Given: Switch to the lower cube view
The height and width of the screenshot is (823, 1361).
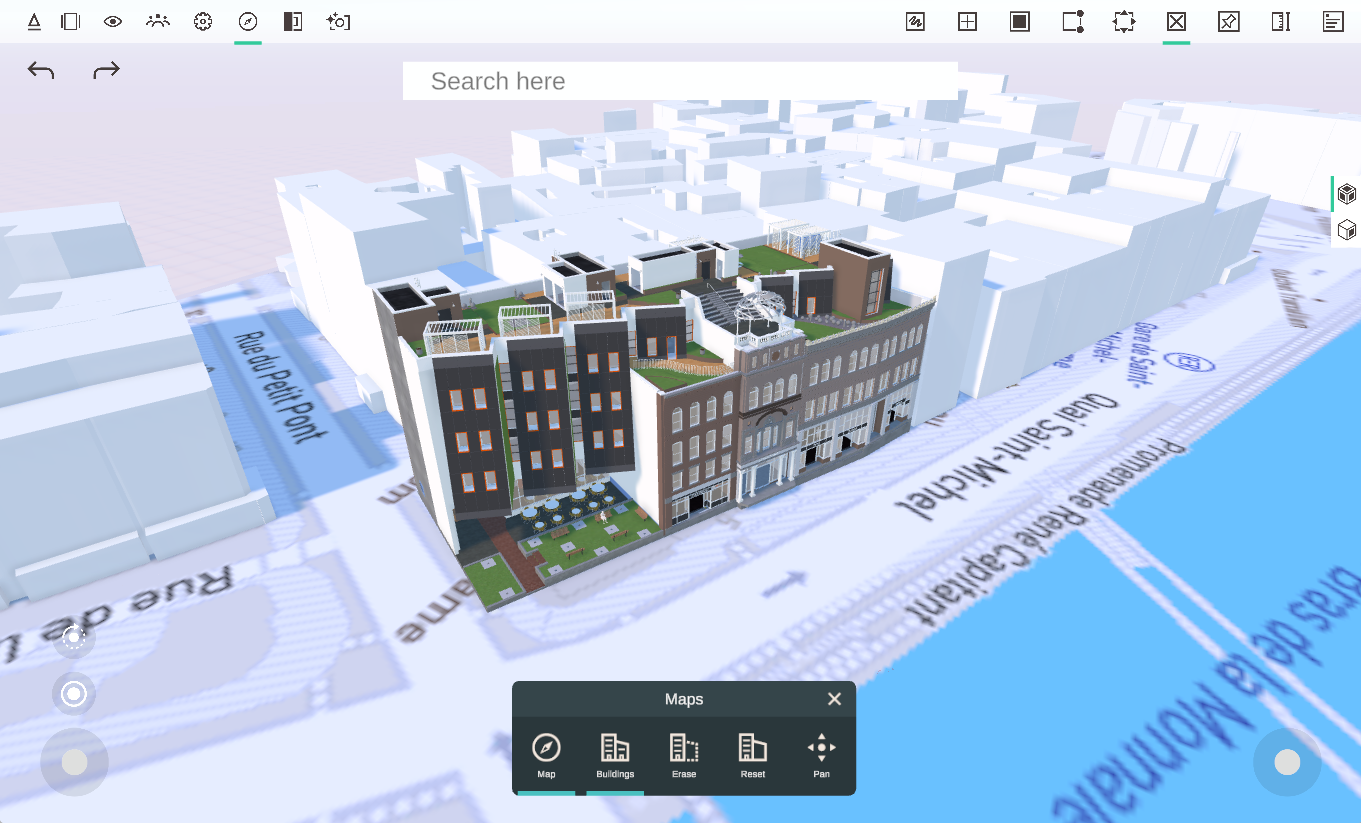Looking at the screenshot, I should click(1347, 230).
